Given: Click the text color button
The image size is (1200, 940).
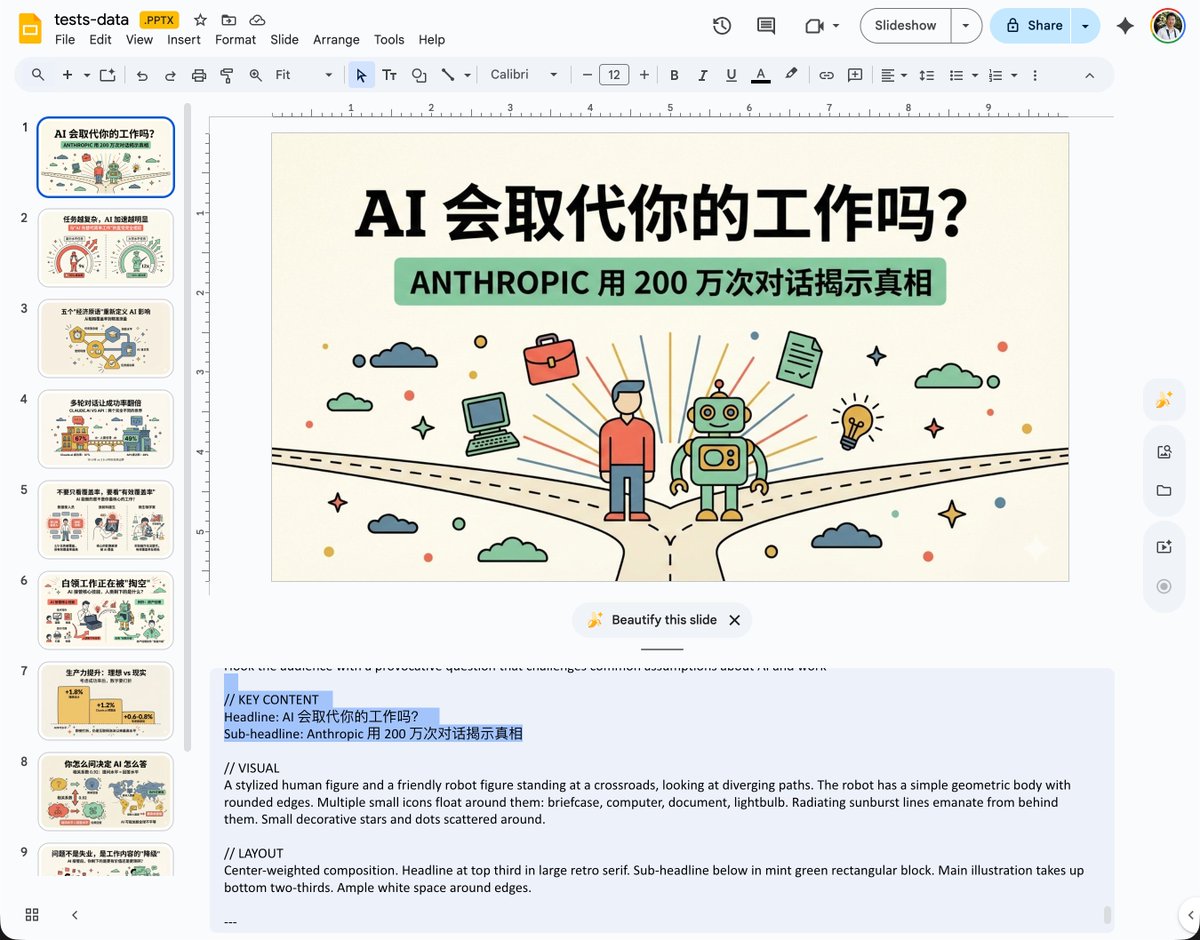Looking at the screenshot, I should click(760, 75).
